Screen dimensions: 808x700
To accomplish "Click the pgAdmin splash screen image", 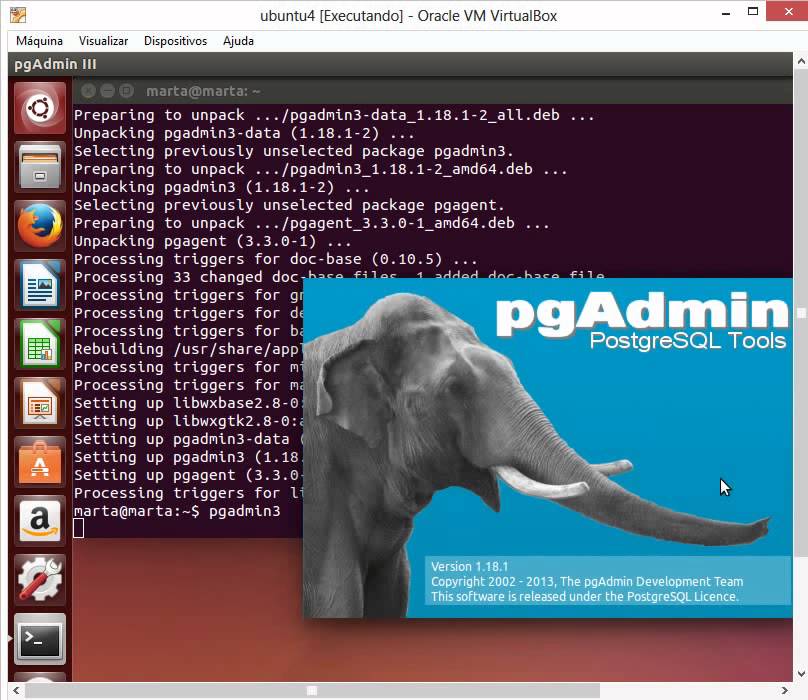I will (548, 447).
